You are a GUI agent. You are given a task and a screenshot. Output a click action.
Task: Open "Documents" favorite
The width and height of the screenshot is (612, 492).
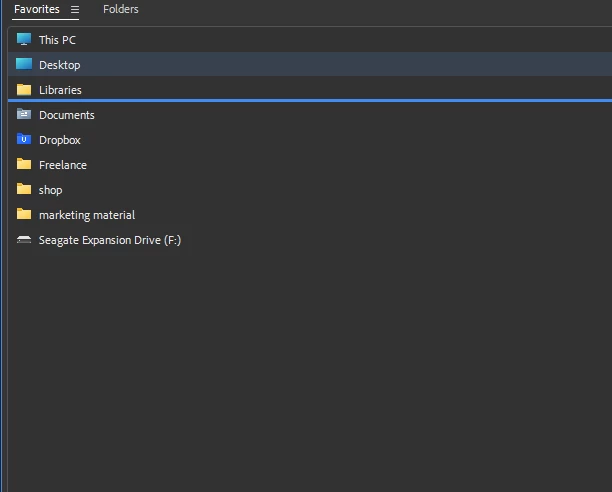(x=67, y=115)
